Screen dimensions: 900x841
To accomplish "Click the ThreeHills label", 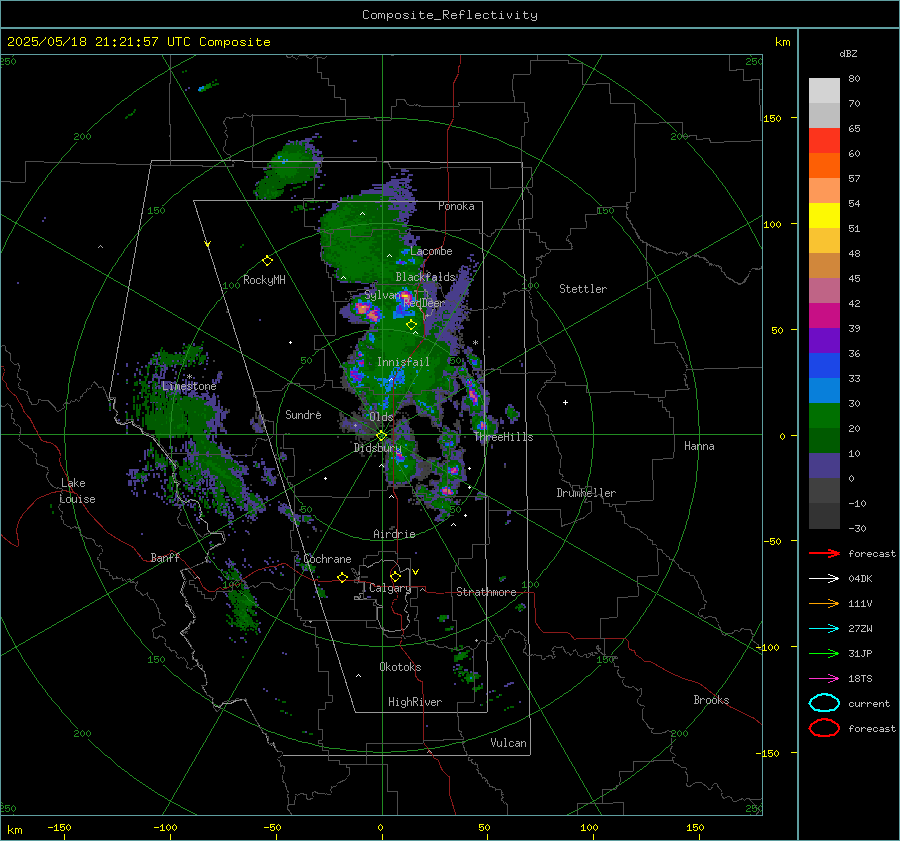I will coord(503,437).
